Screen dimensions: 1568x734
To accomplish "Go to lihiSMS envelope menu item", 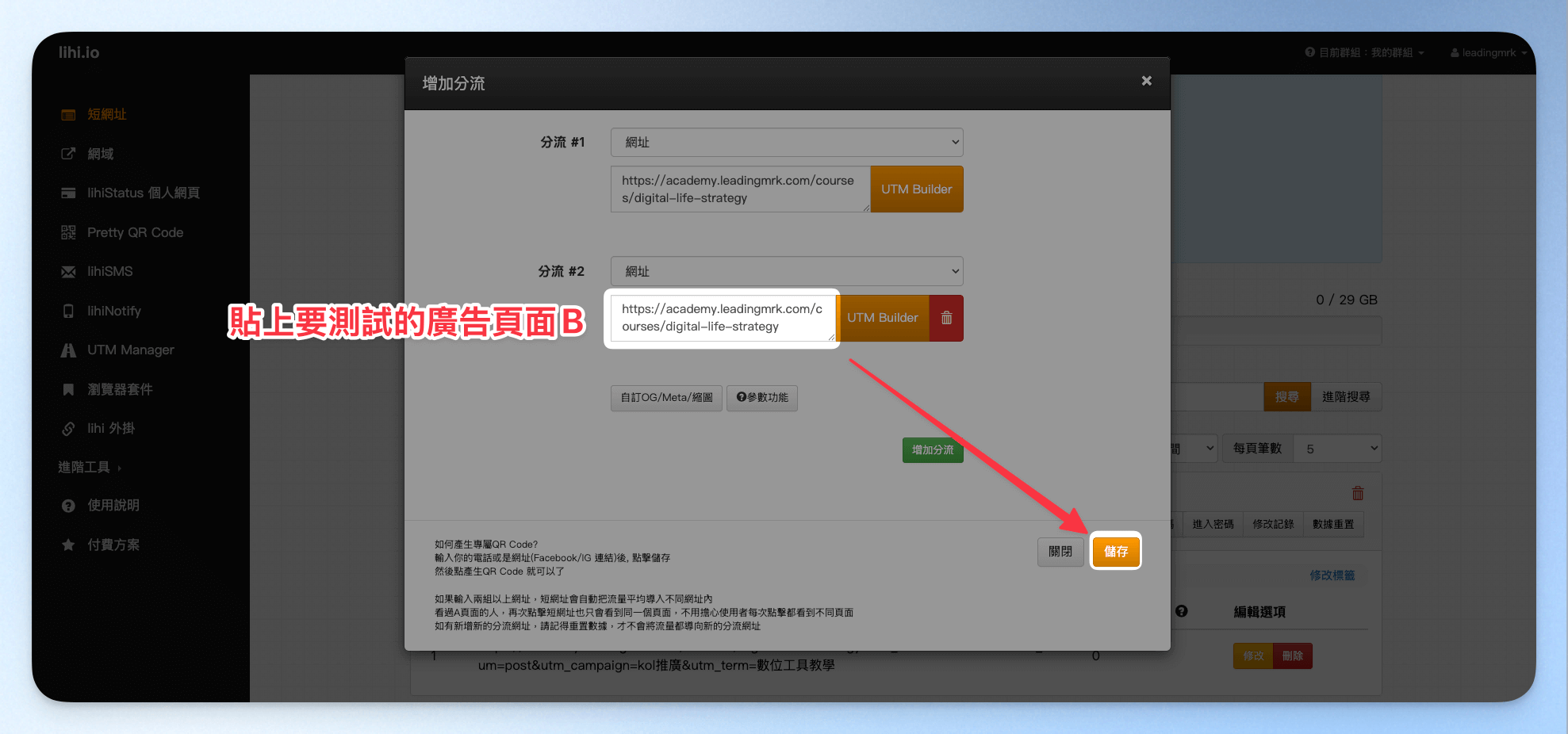I will click(109, 271).
